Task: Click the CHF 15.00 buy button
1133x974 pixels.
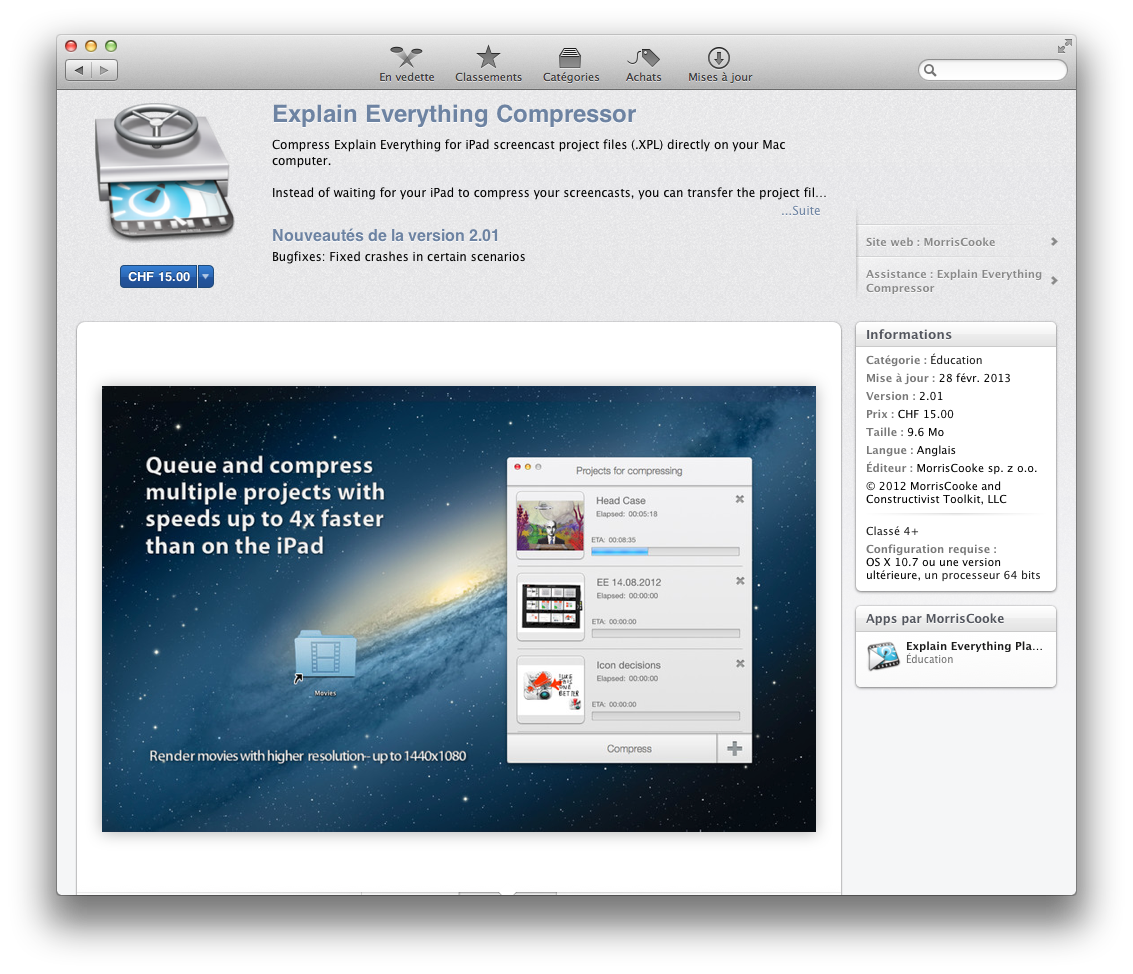Action: tap(159, 277)
